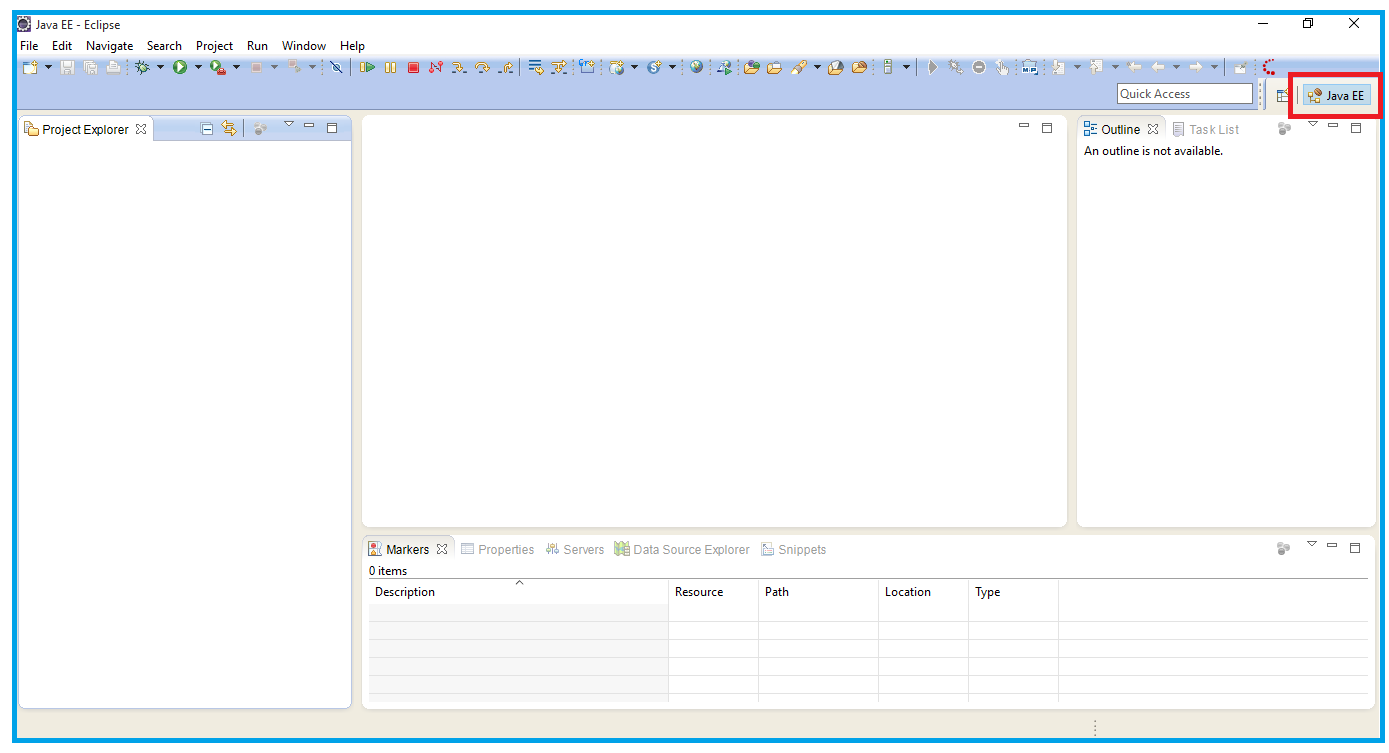
Task: Click the Quick Access search field
Action: point(1184,94)
